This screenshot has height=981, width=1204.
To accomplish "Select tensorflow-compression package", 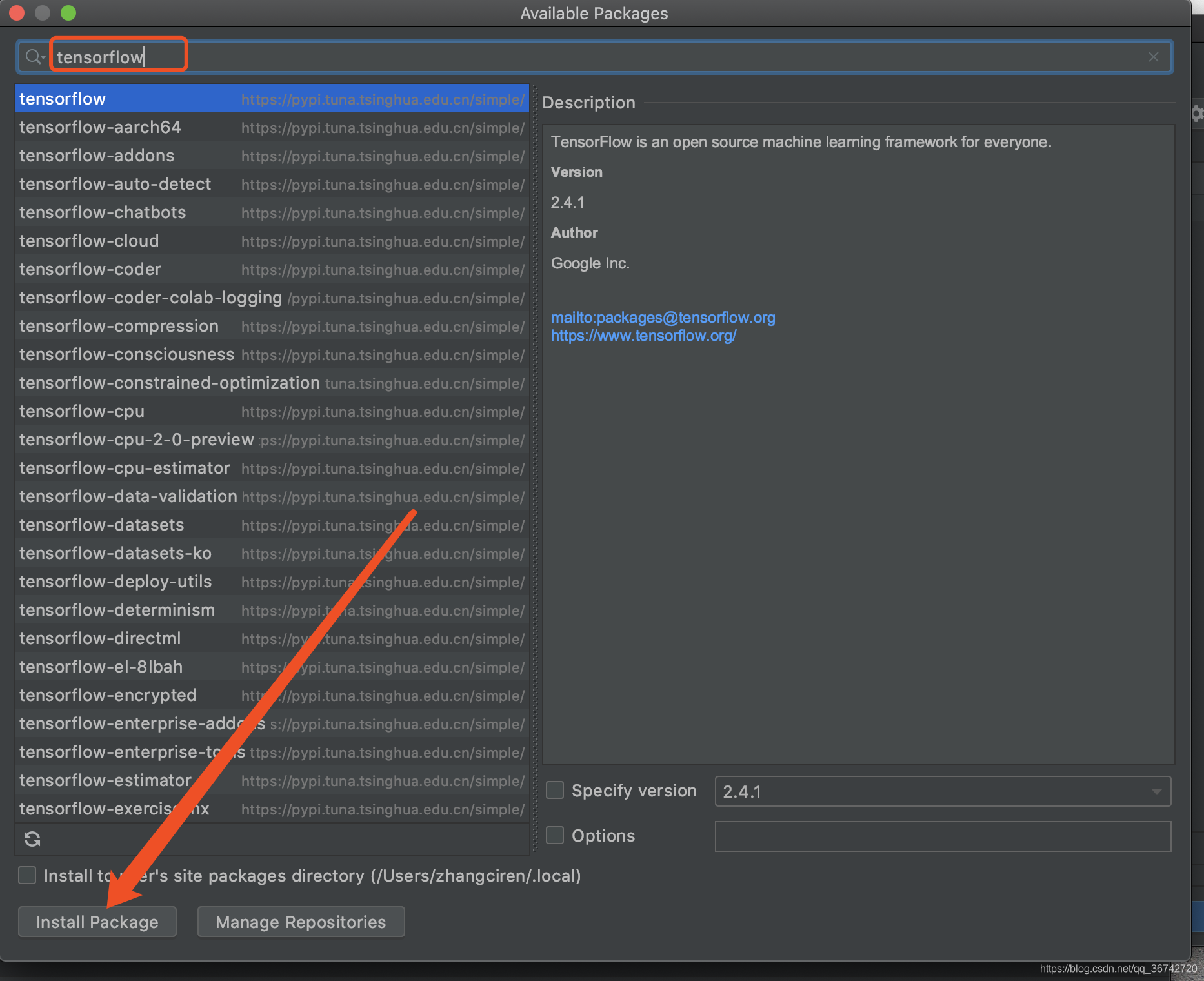I will (x=272, y=326).
